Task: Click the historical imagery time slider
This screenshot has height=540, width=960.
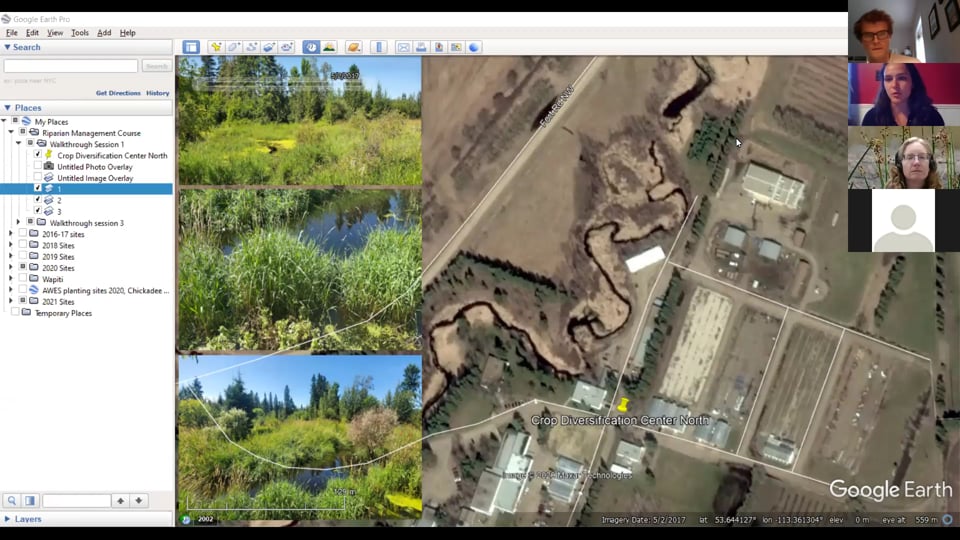Action: tap(279, 84)
